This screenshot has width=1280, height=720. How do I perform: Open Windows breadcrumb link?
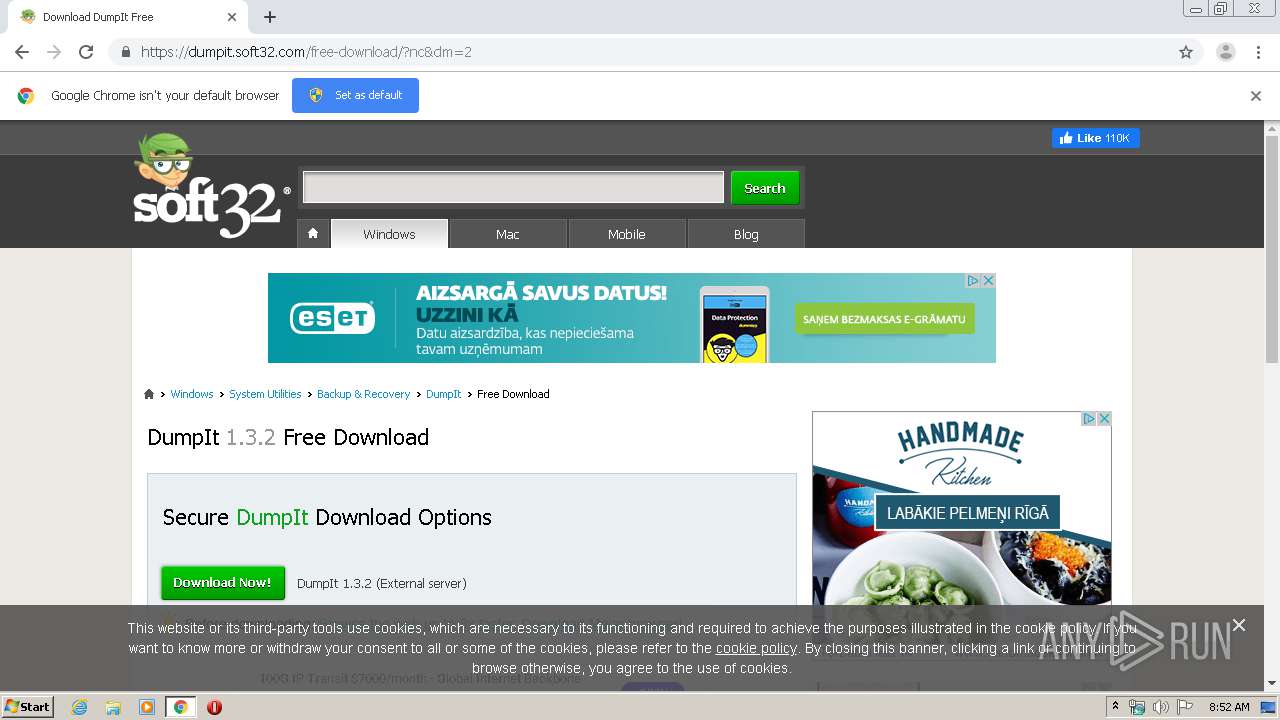pyautogui.click(x=192, y=394)
